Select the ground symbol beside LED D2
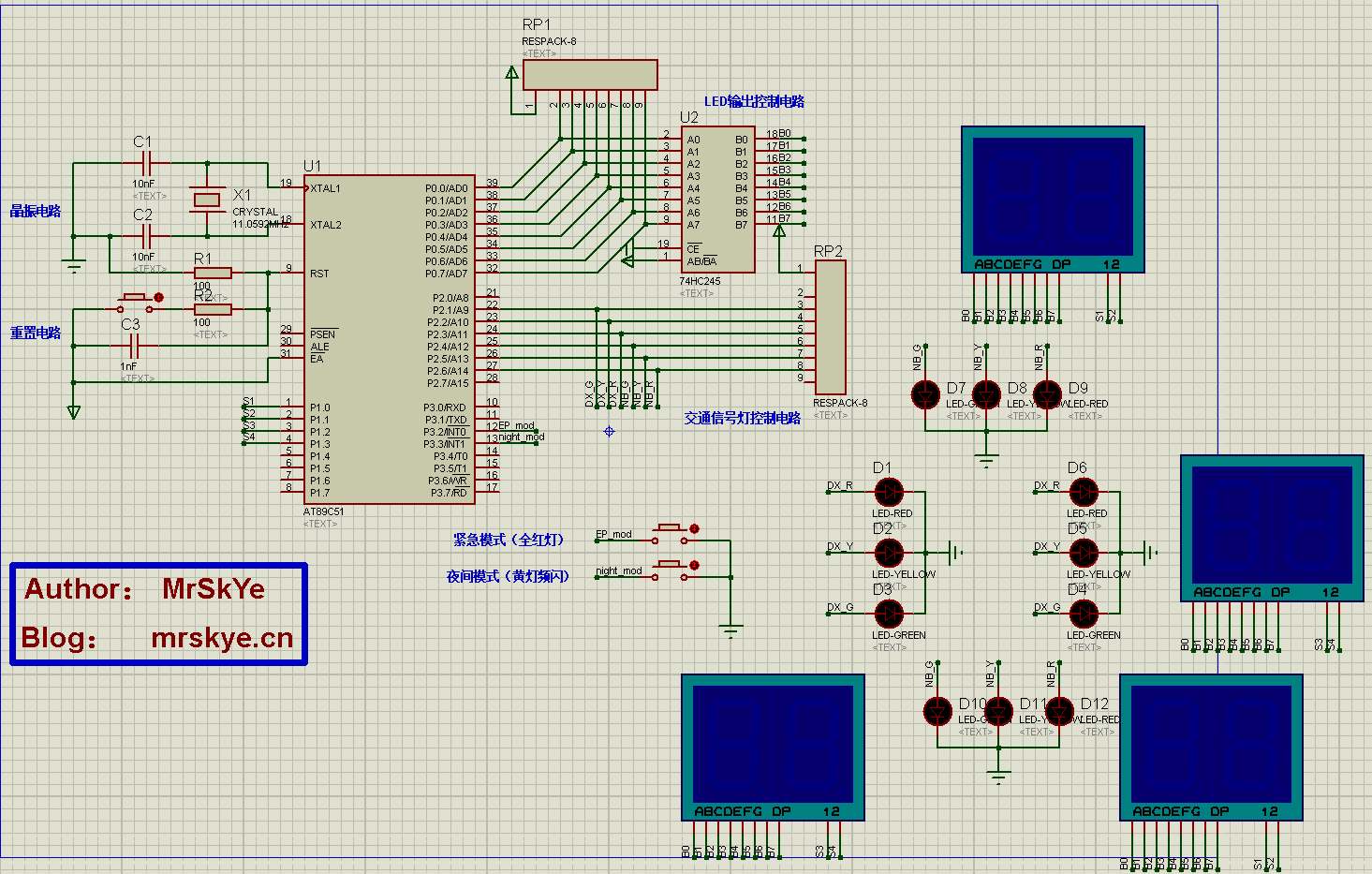1372x874 pixels. pyautogui.click(x=955, y=552)
